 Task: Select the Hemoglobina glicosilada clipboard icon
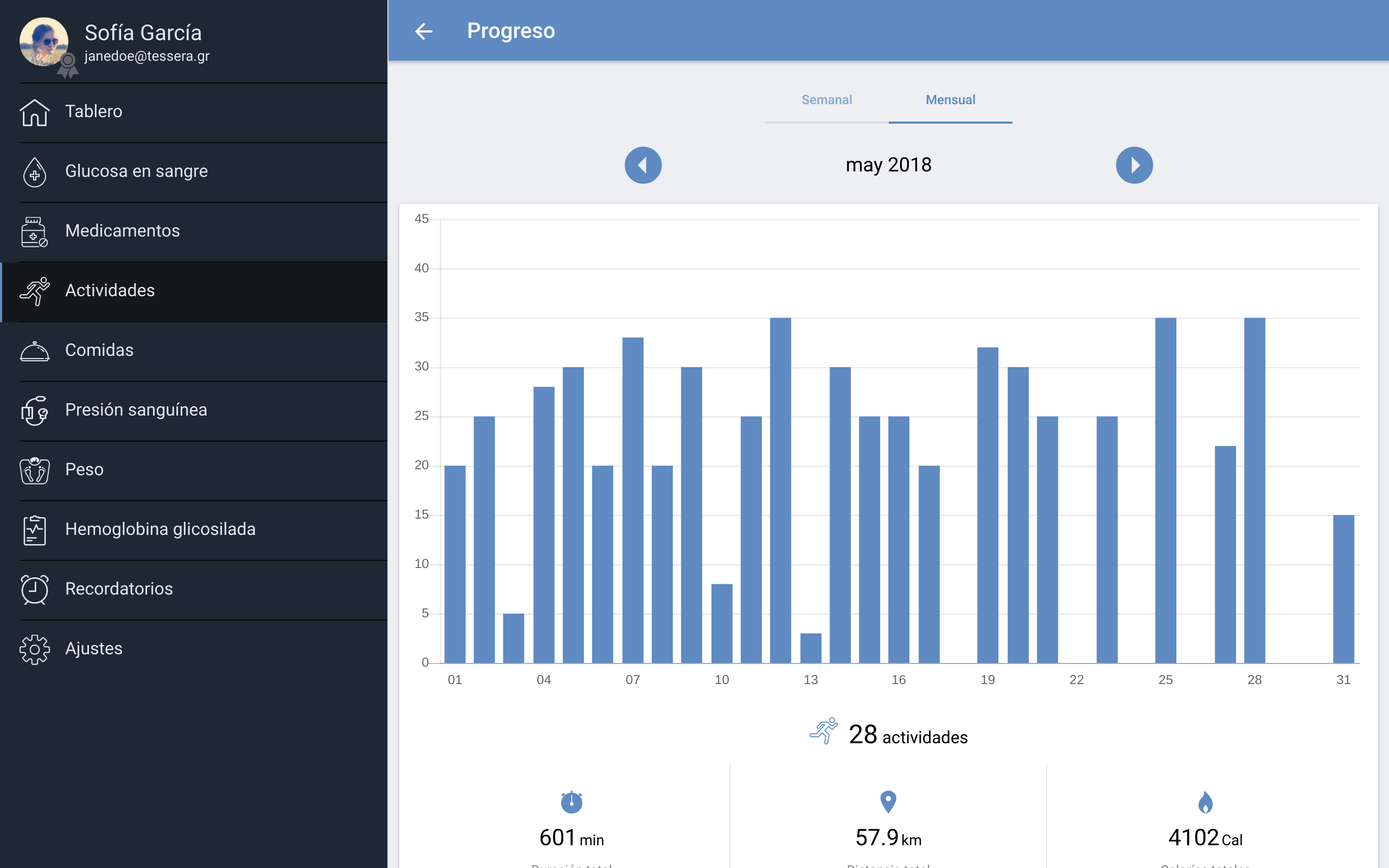coord(34,530)
